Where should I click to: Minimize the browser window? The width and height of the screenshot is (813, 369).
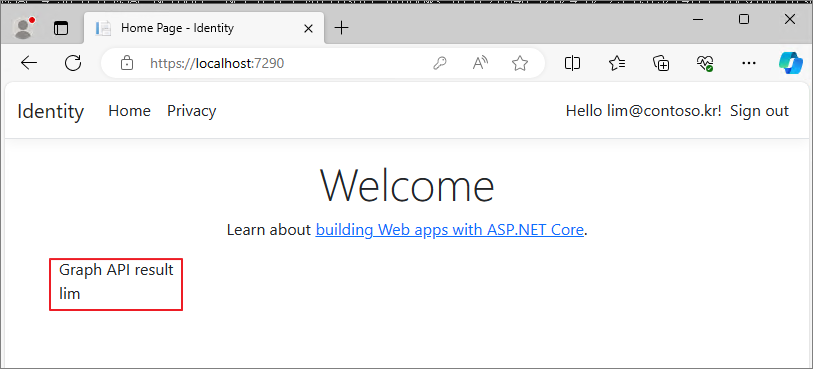pos(698,19)
